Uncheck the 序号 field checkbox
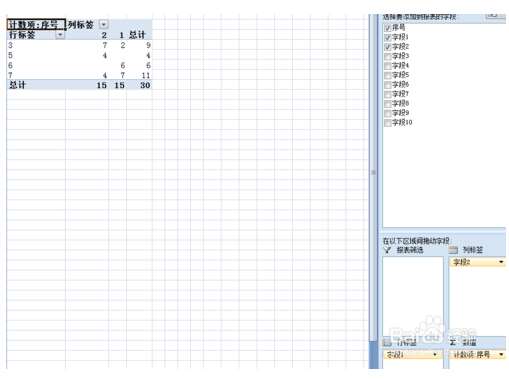The width and height of the screenshot is (509, 380). coord(387,28)
